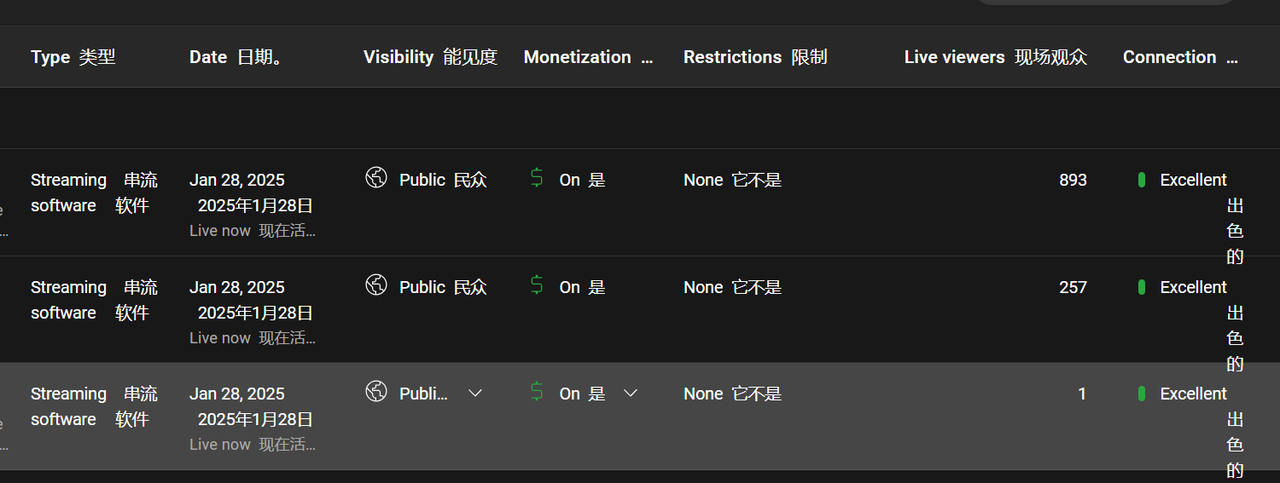1280x483 pixels.
Task: Sort by the Date column header
Action: [236, 57]
